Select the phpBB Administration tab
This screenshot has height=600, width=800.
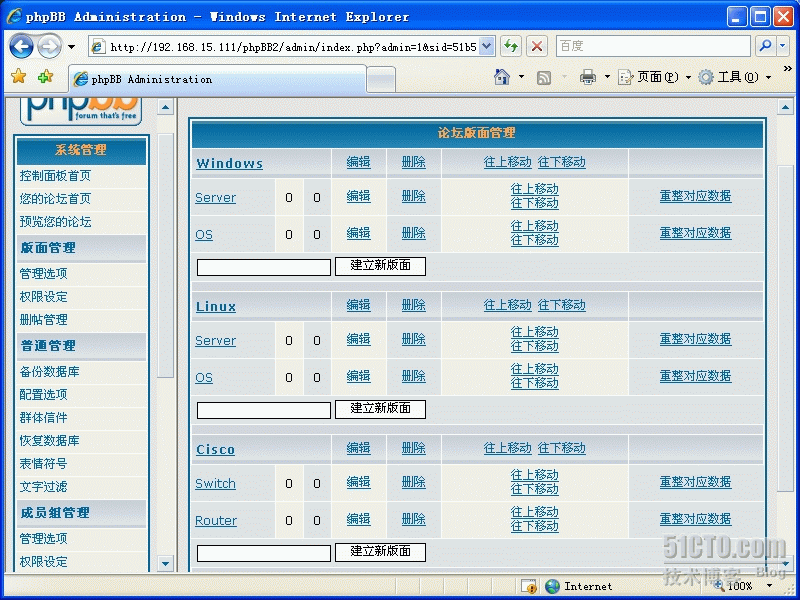(217, 79)
